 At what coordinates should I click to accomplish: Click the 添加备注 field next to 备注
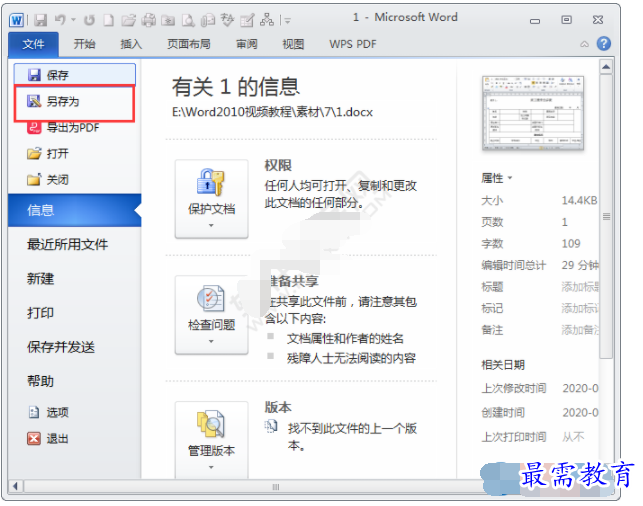pyautogui.click(x=580, y=330)
